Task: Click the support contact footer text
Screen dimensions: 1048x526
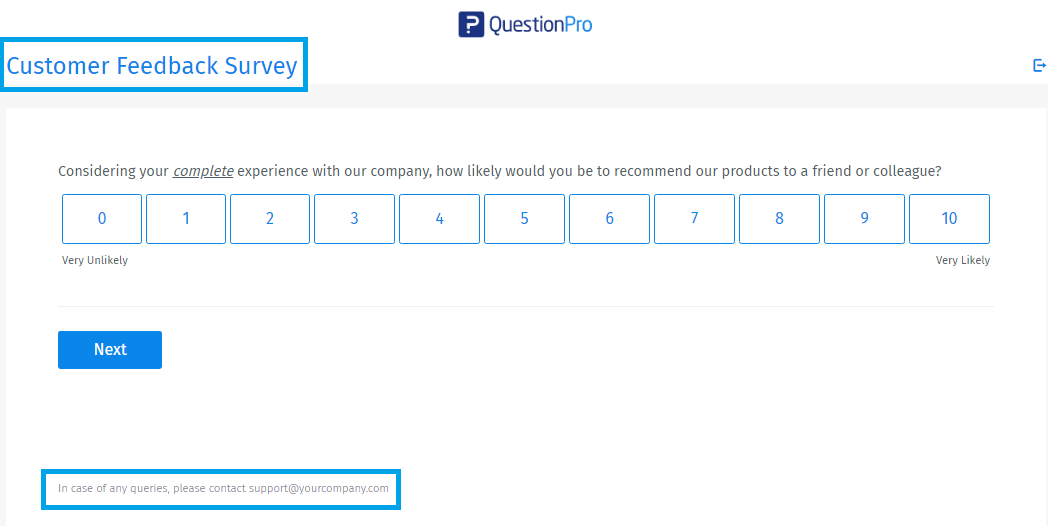Action: 223,489
